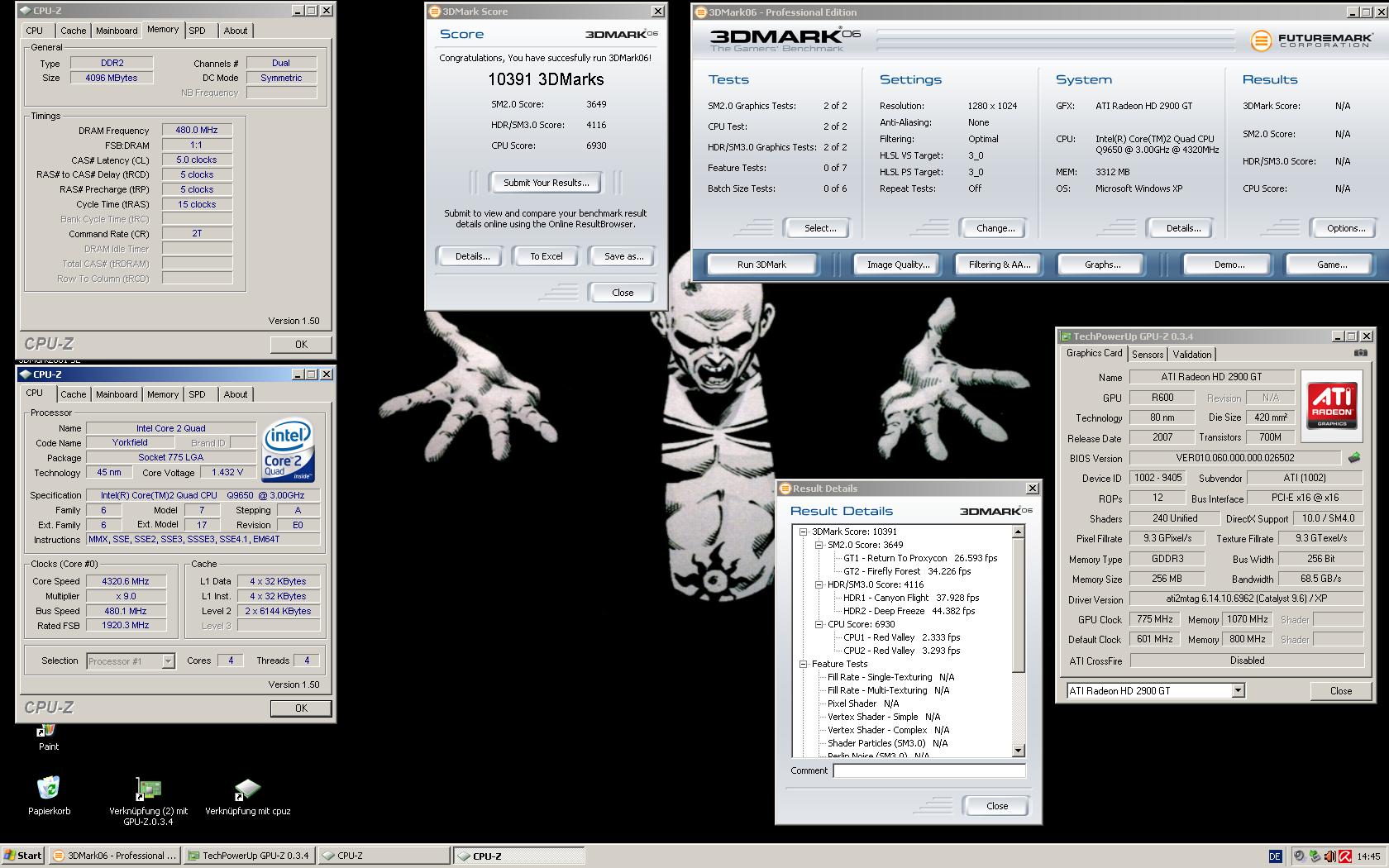The height and width of the screenshot is (868, 1389).
Task: Click the DE language indicator
Action: click(1274, 856)
